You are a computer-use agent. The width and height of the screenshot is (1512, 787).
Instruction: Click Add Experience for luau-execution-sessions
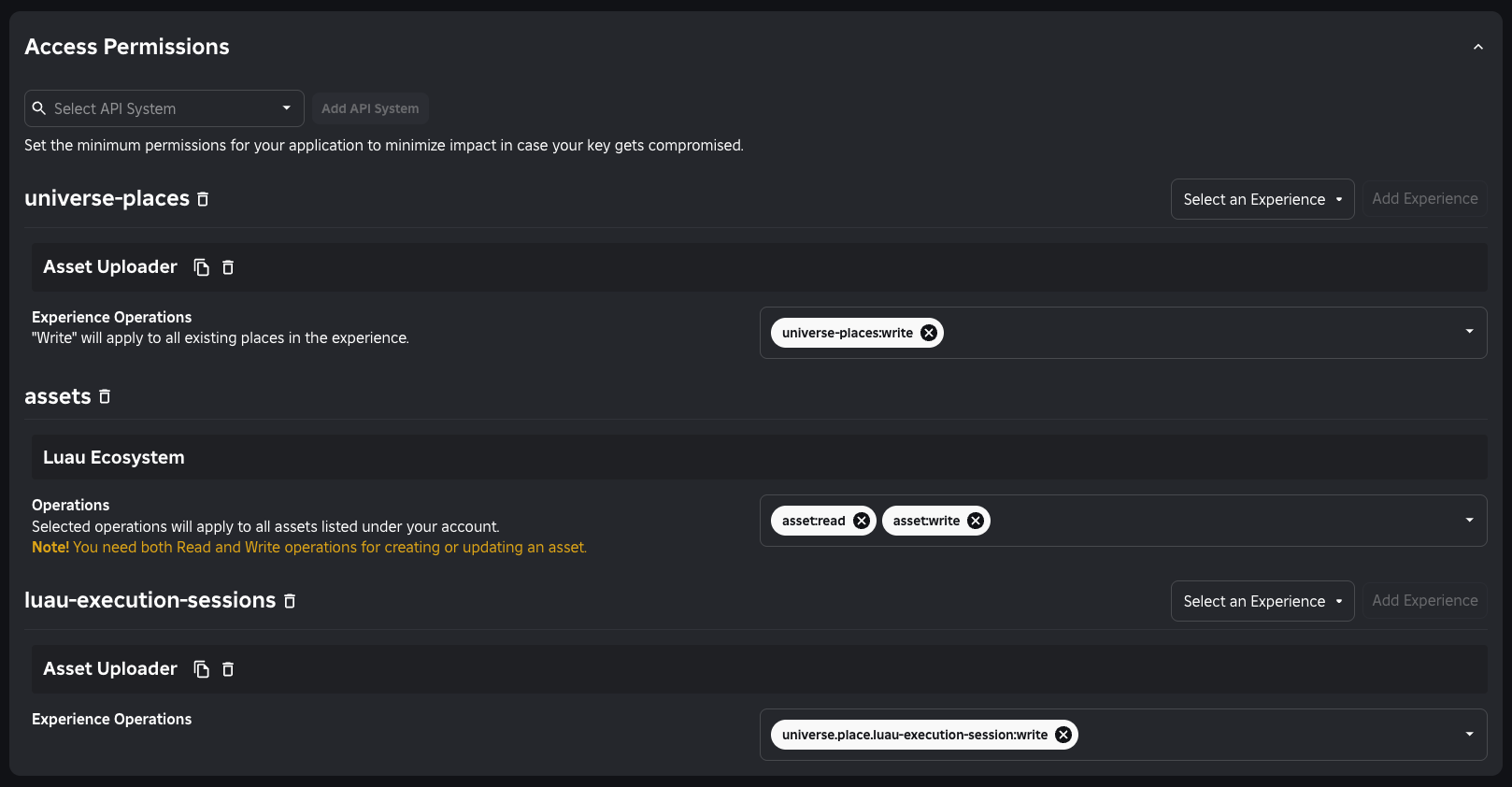1424,600
